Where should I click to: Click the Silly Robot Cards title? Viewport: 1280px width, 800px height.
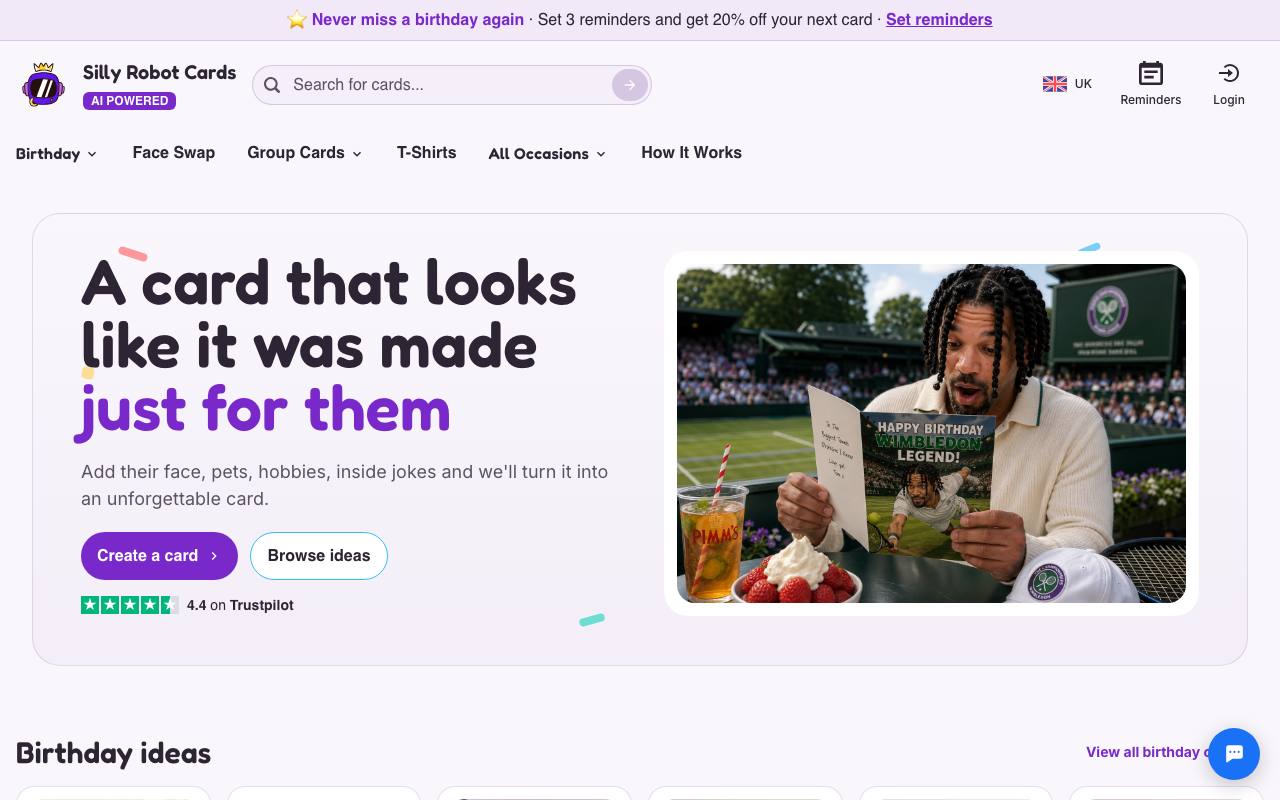[x=160, y=73]
